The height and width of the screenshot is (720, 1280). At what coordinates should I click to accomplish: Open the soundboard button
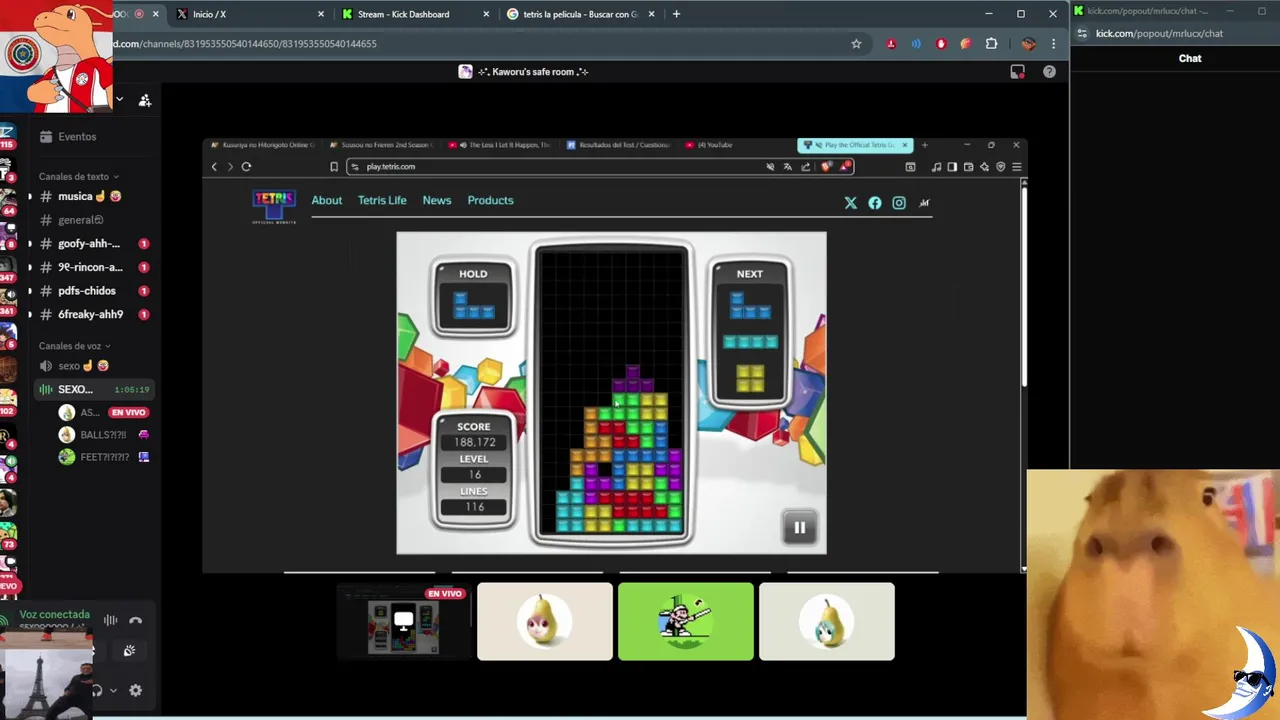pos(129,651)
